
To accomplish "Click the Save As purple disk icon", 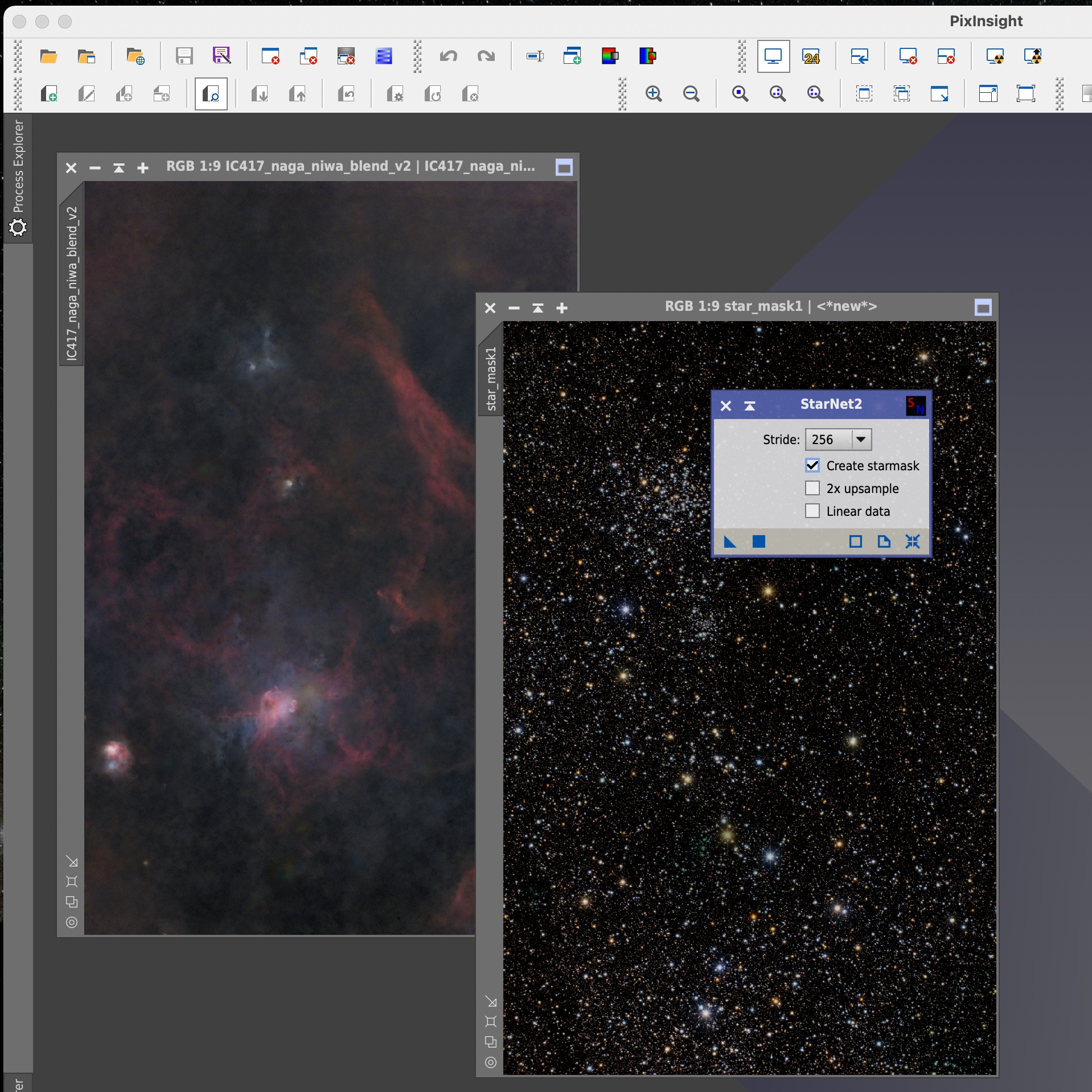I will tap(221, 56).
